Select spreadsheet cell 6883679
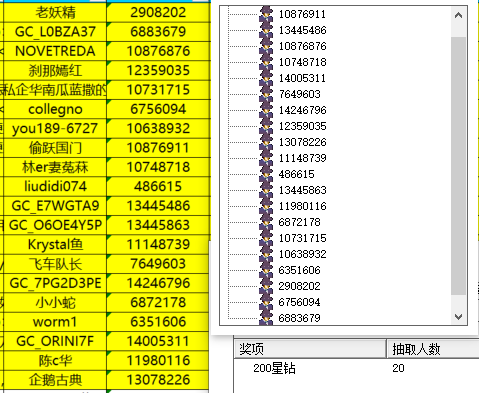The height and width of the screenshot is (393, 479). 158,32
